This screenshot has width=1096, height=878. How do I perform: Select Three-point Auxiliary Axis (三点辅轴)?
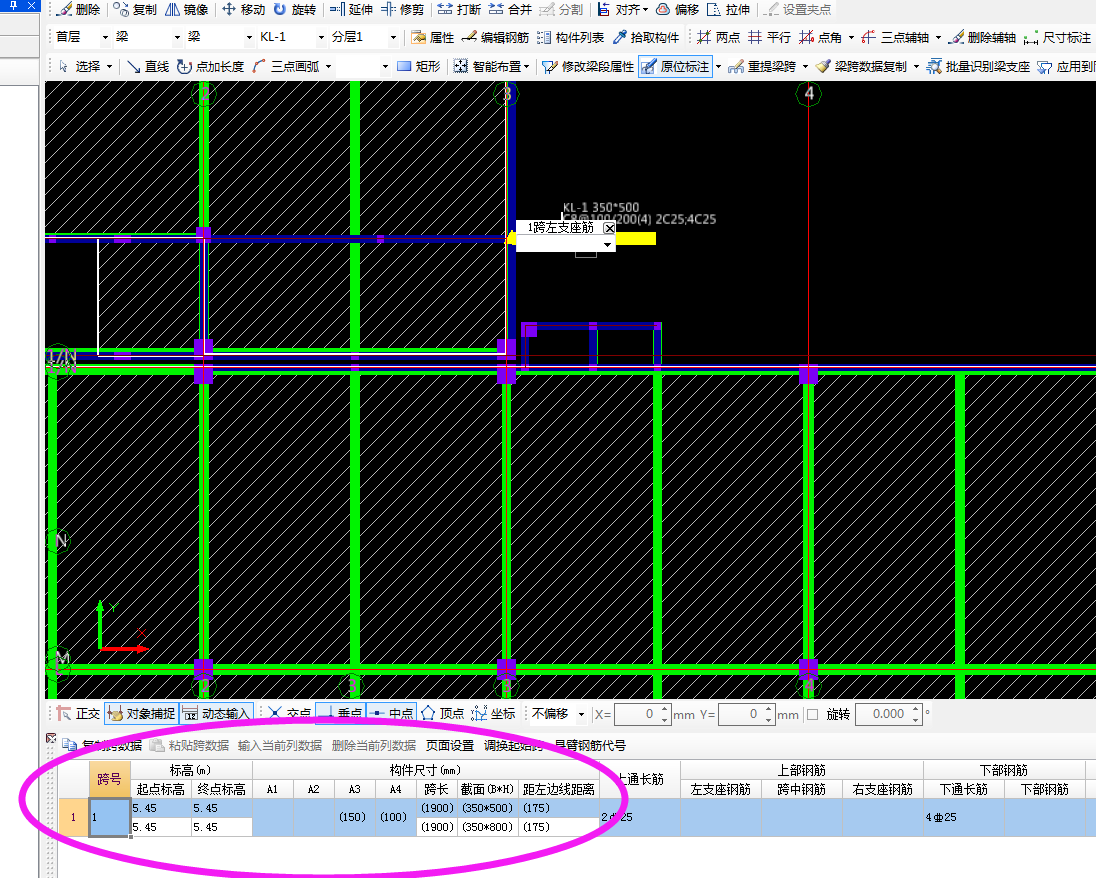[x=895, y=37]
